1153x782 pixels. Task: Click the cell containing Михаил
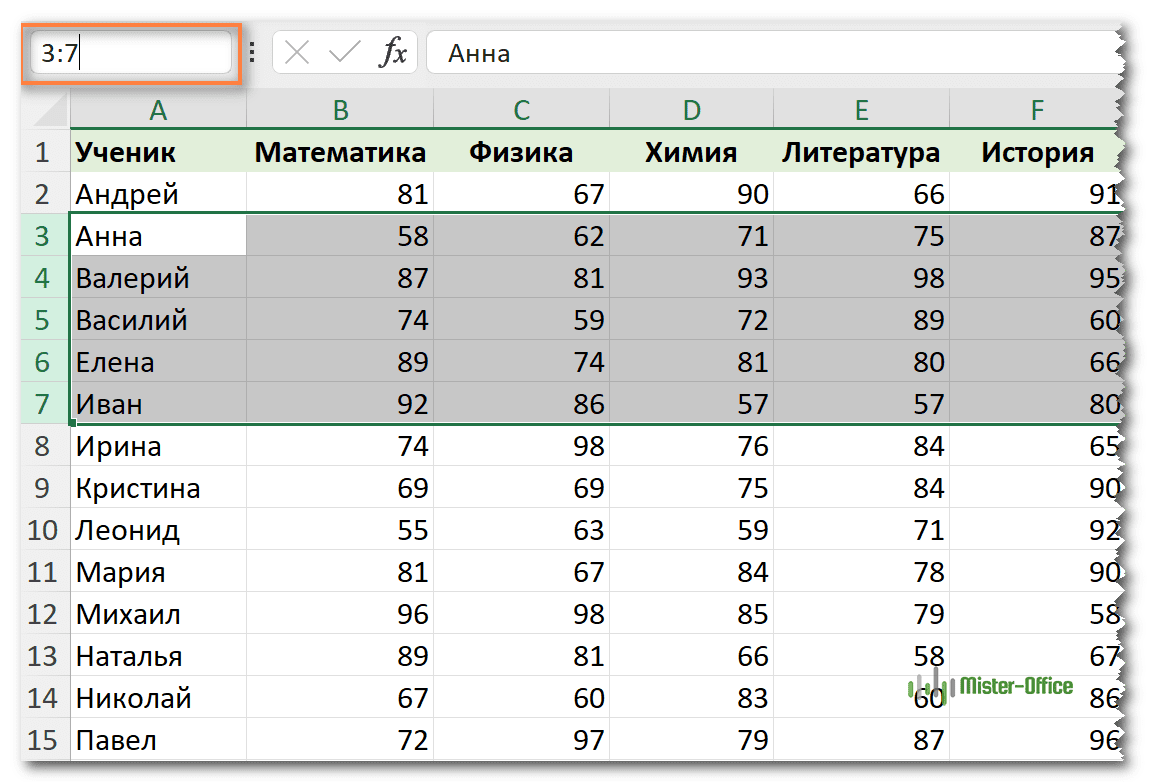158,614
